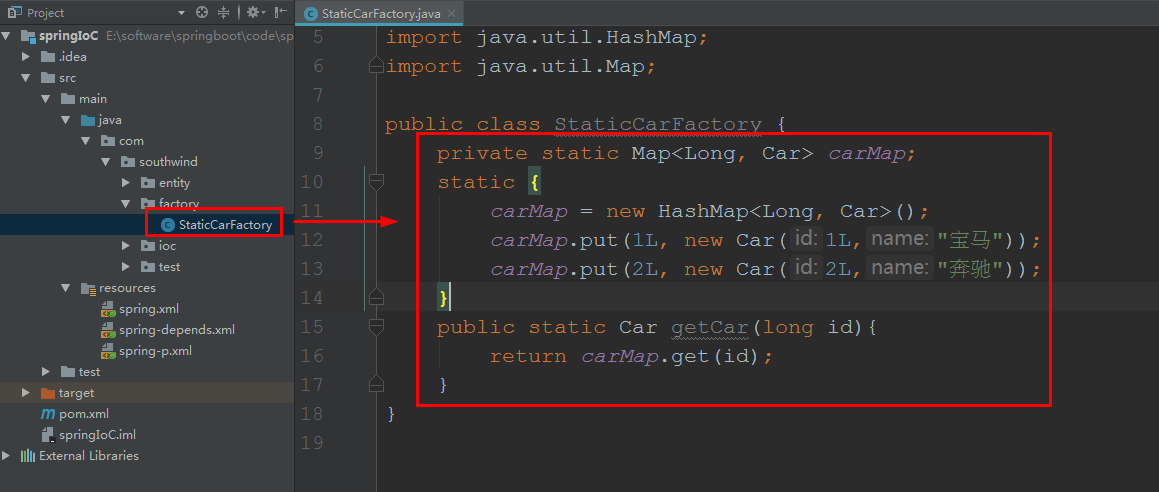Select the target folder
The width and height of the screenshot is (1159, 492).
tap(76, 393)
